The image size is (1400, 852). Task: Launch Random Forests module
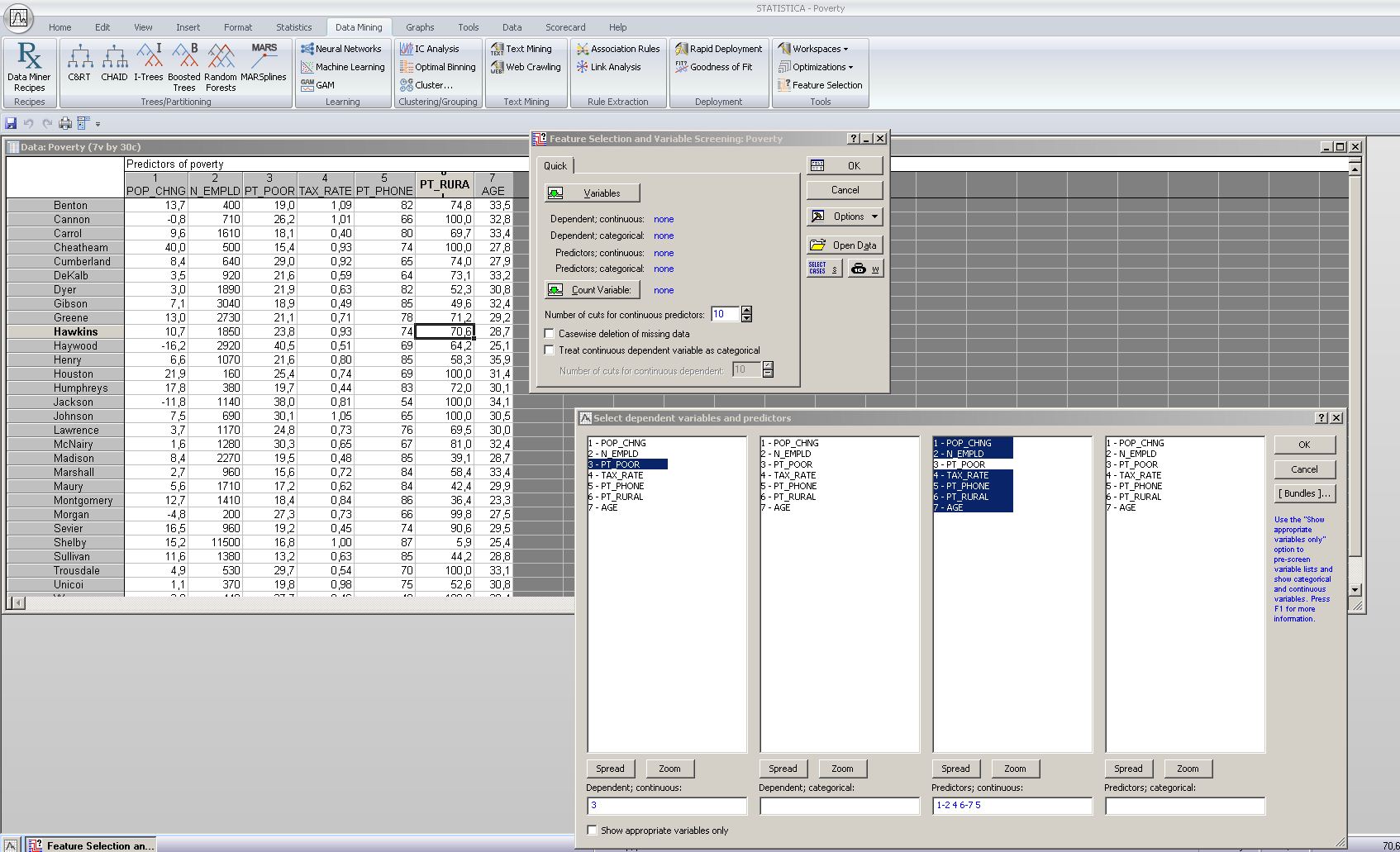pos(221,65)
